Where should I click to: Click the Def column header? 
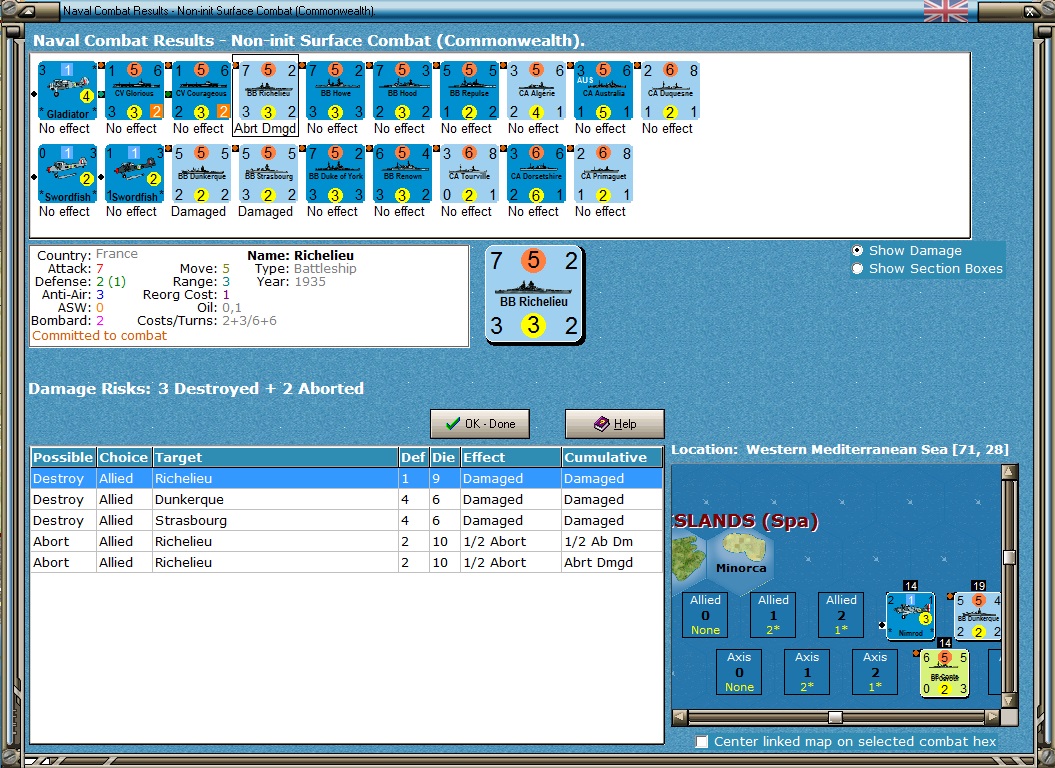coord(413,457)
